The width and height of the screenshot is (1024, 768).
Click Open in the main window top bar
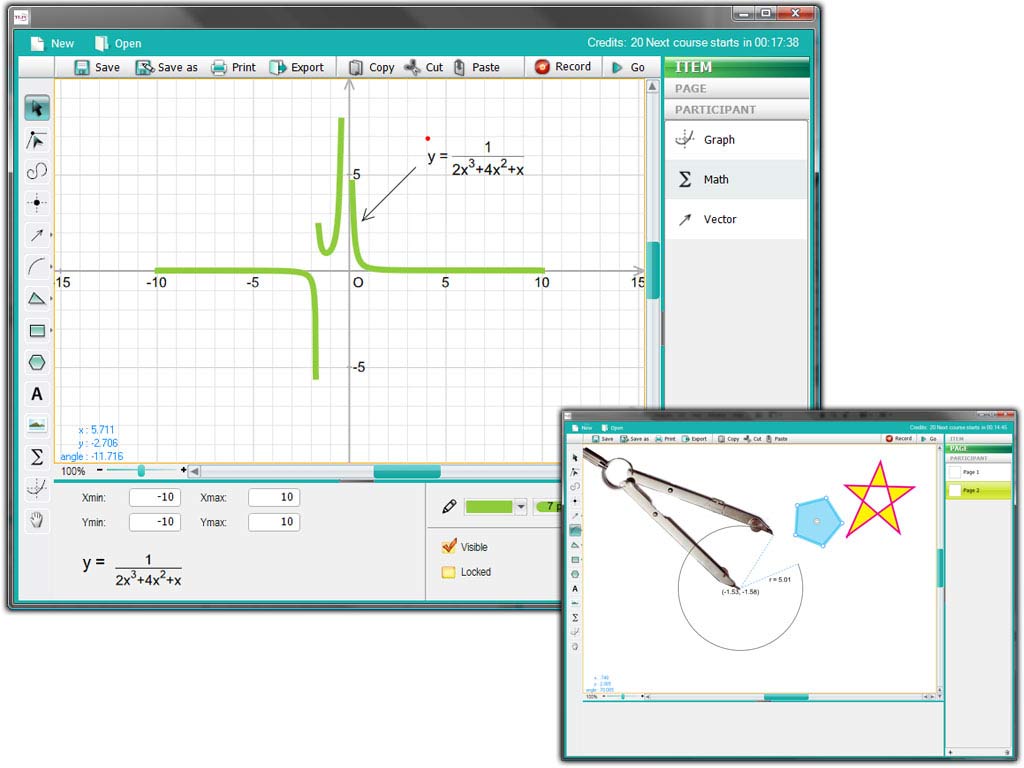118,43
